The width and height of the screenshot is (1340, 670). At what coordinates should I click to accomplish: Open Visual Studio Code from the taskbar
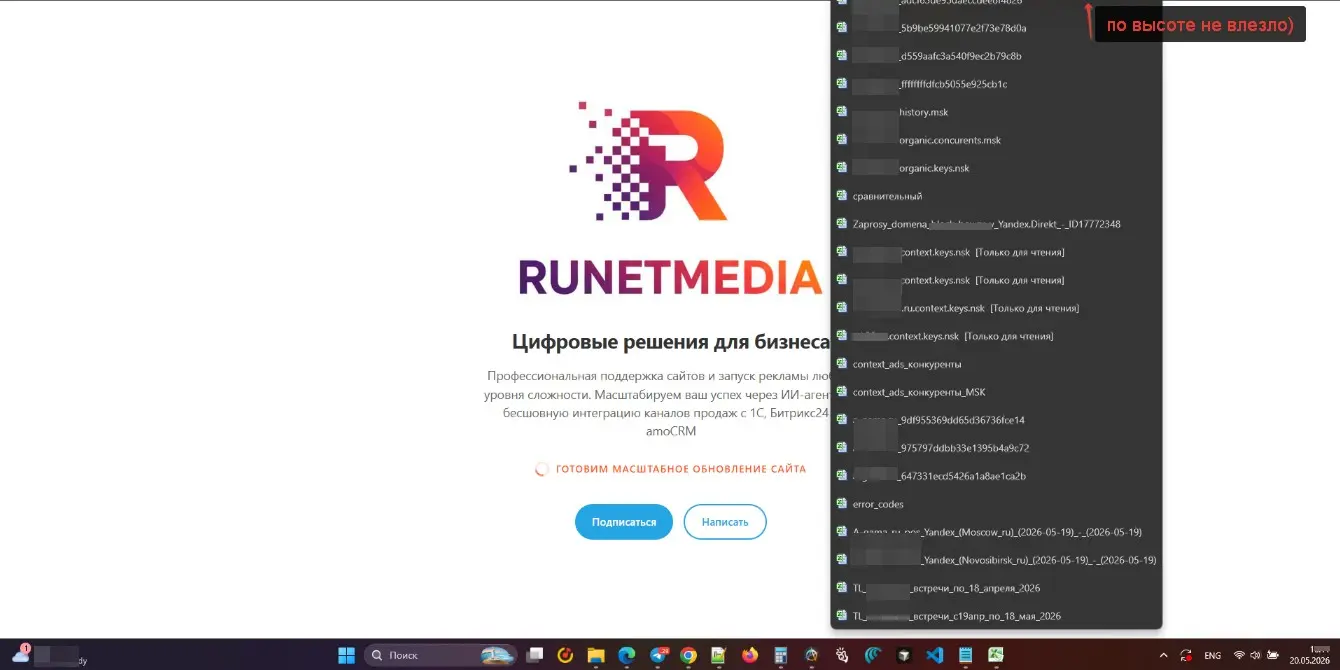[x=934, y=656]
